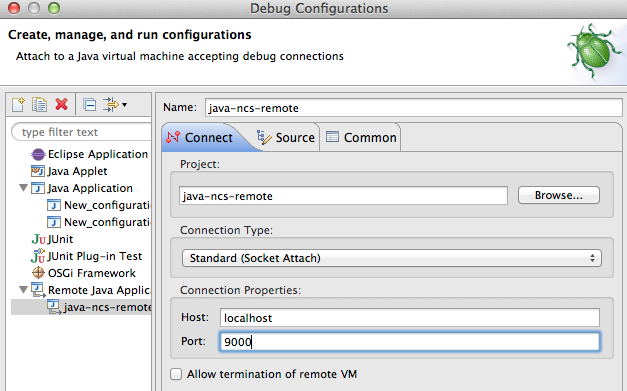Enable Allow termination of remote VM
The image size is (627, 391).
point(176,374)
